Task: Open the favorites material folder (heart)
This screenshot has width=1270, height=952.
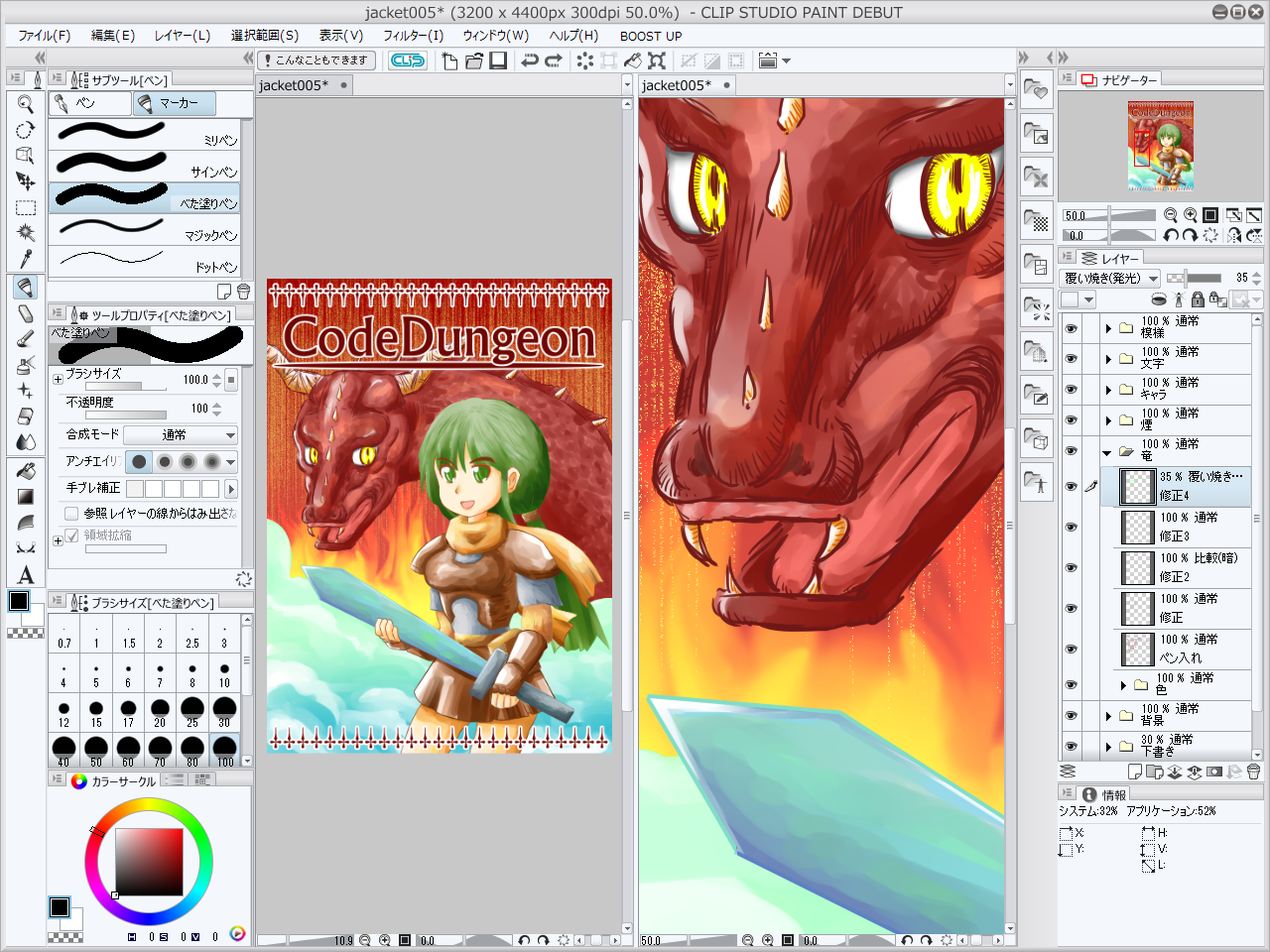Action: pos(1036,90)
